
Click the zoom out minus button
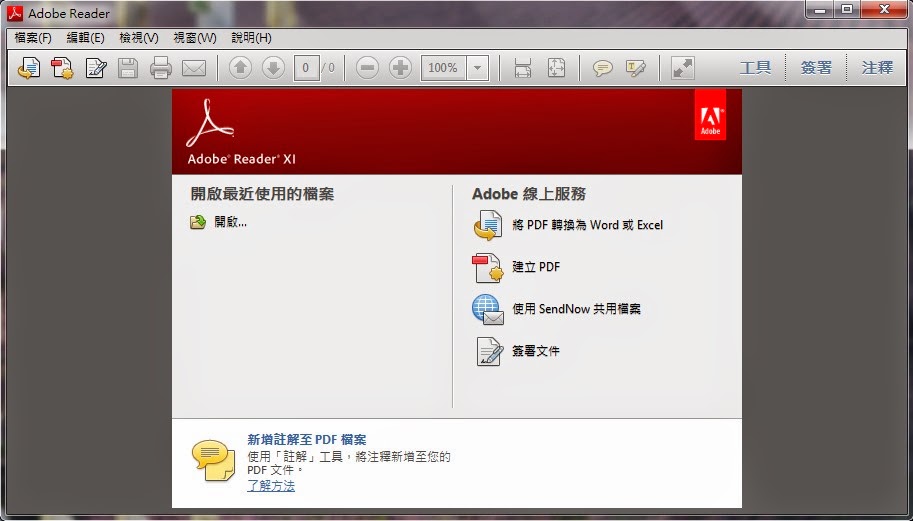(367, 68)
